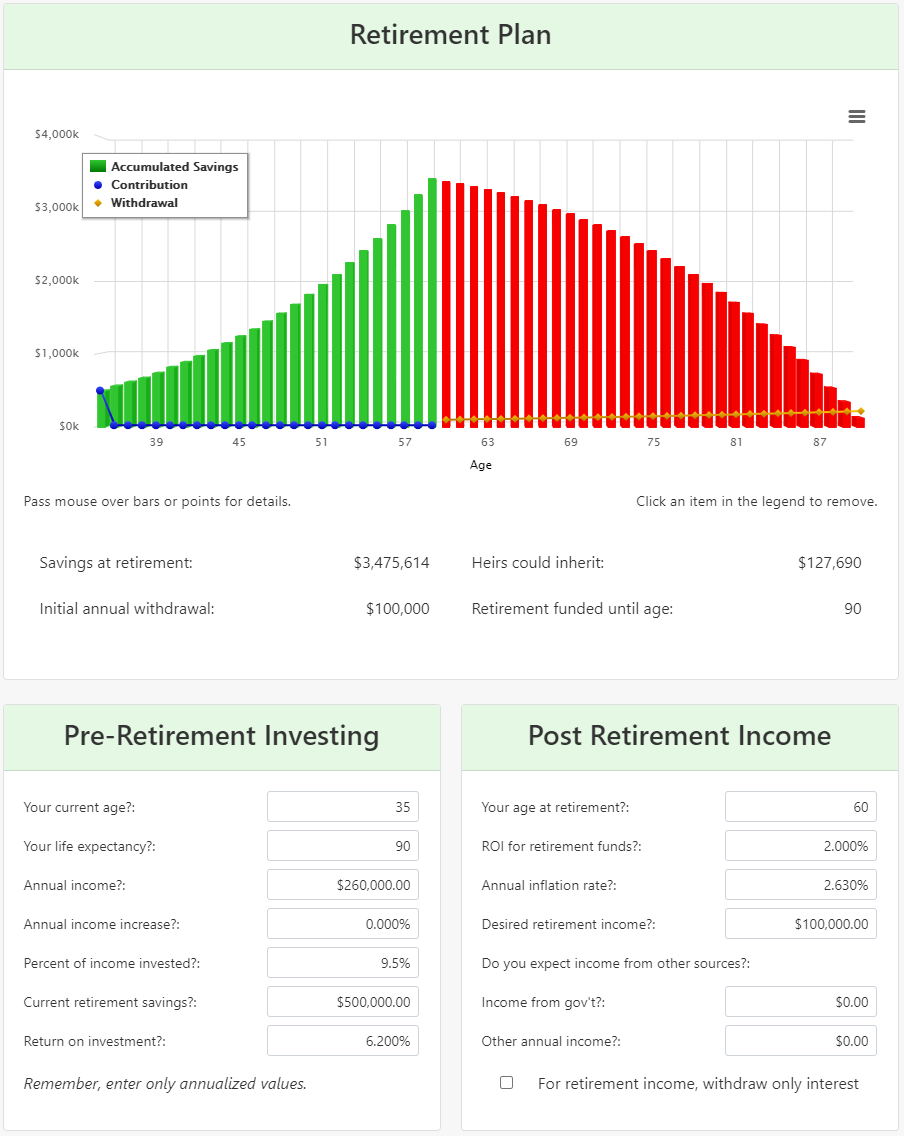The image size is (904, 1136).
Task: Click the first blue Contribution point at $500k
Action: pyautogui.click(x=100, y=390)
